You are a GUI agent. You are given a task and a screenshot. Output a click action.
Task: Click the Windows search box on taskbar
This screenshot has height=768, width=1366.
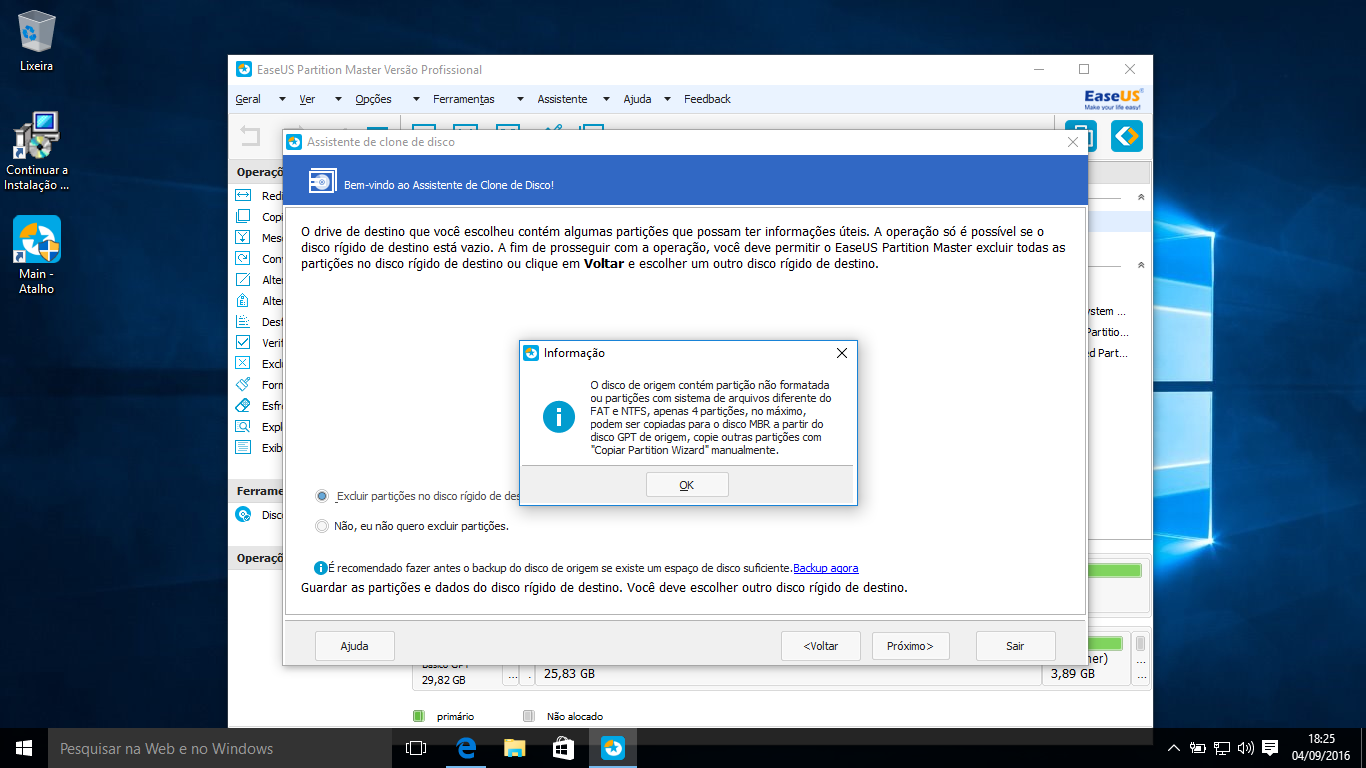pos(220,748)
